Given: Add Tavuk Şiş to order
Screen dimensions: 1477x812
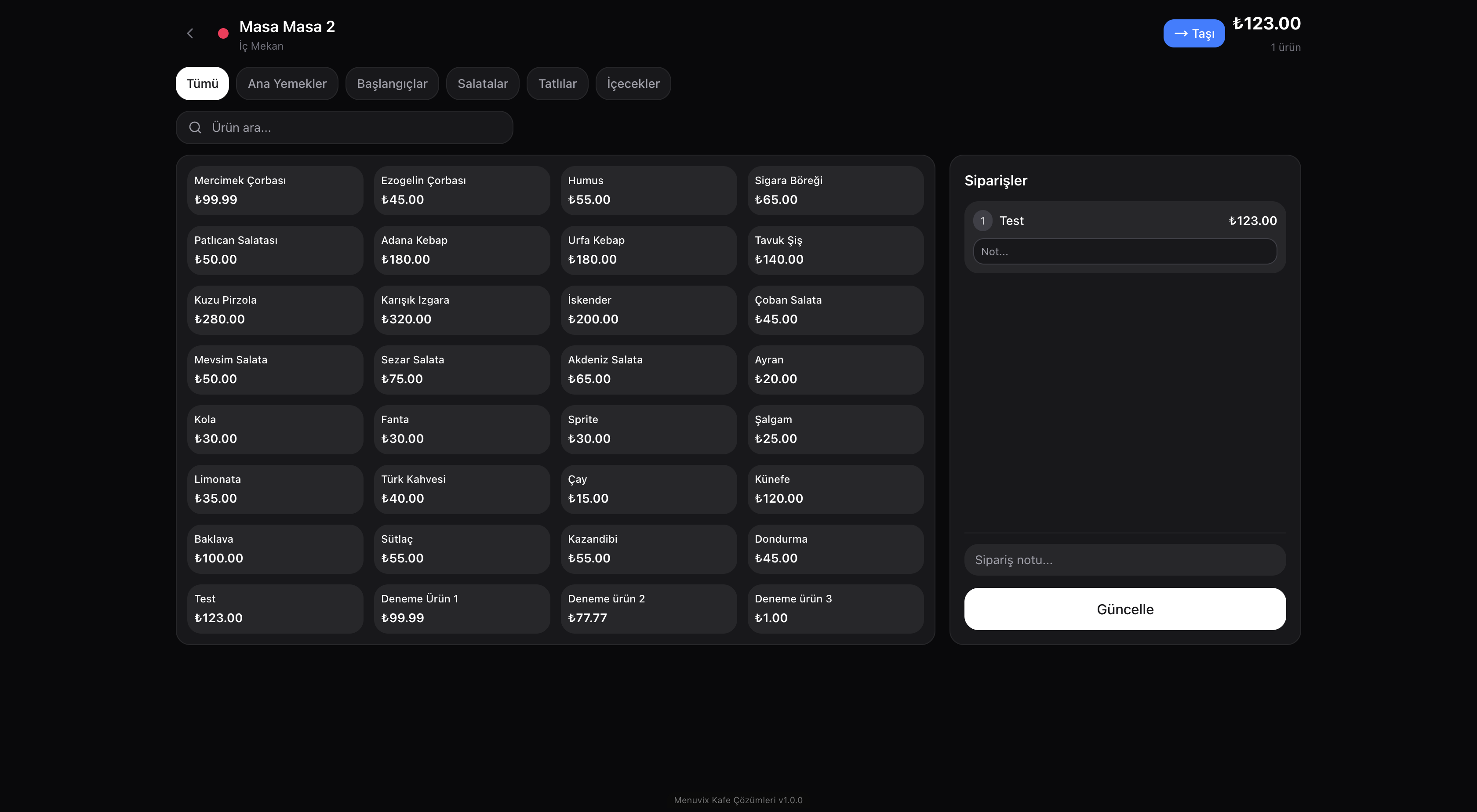Looking at the screenshot, I should [x=835, y=250].
